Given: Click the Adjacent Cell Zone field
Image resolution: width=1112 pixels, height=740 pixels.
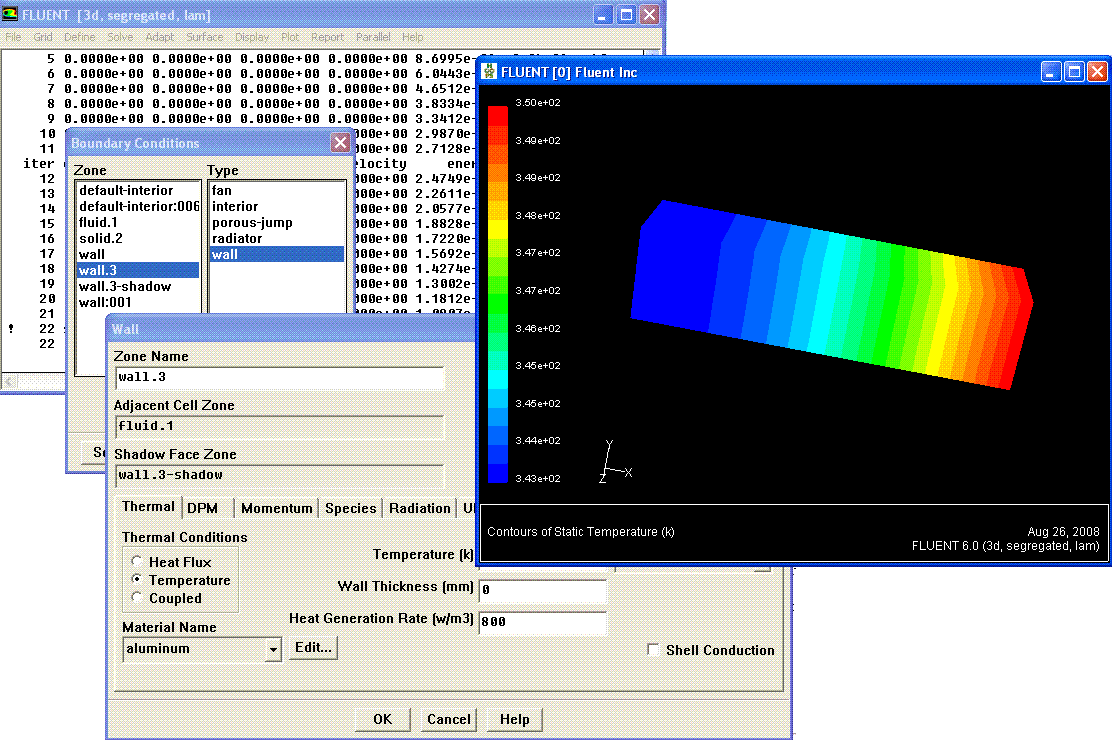Looking at the screenshot, I should tap(279, 426).
